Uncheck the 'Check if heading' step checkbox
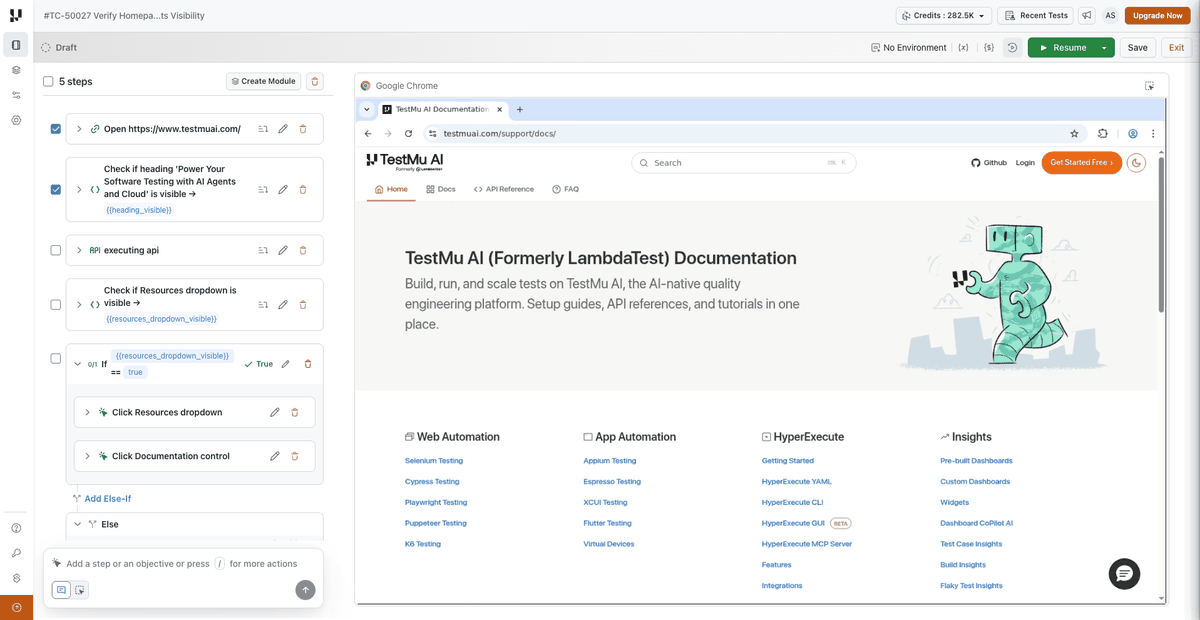 click(56, 189)
